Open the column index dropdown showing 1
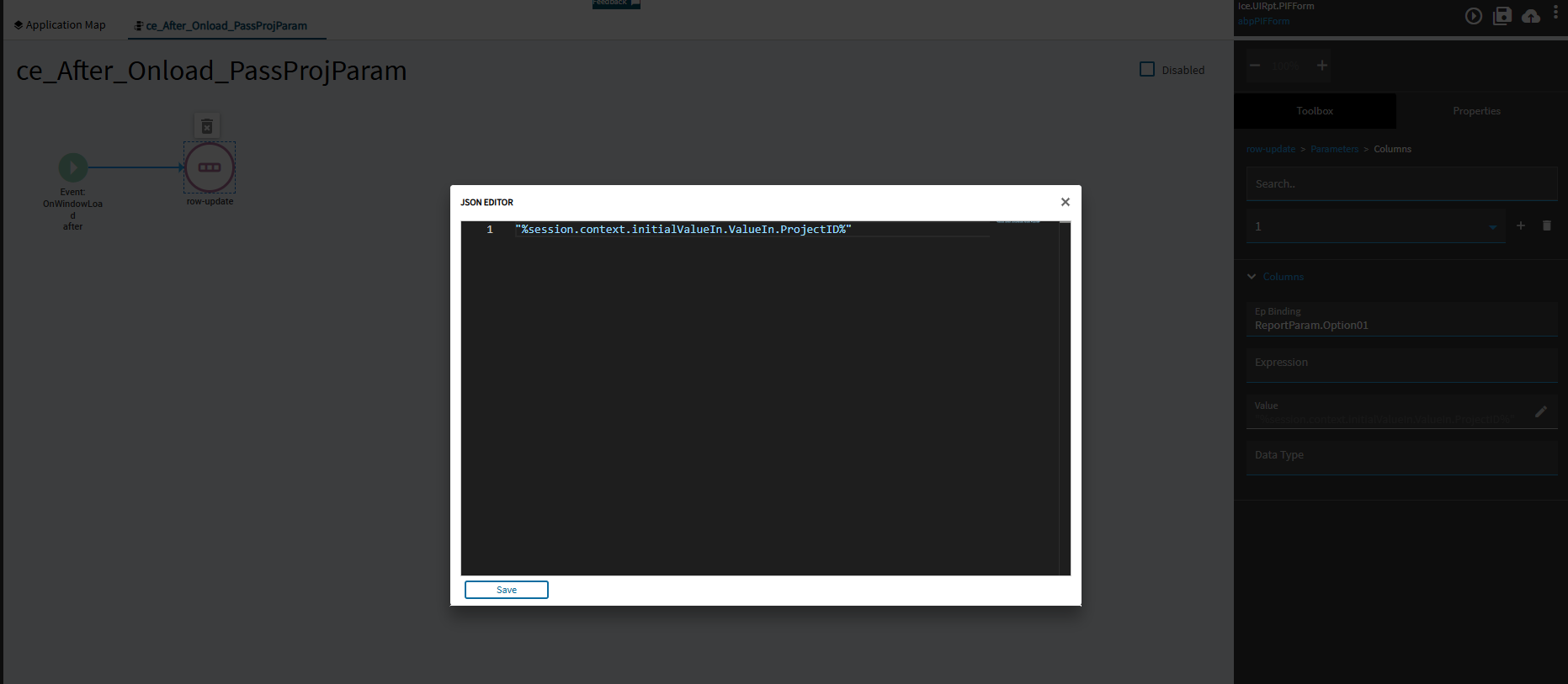Screen dimensions: 1568x684 [x=1376, y=226]
